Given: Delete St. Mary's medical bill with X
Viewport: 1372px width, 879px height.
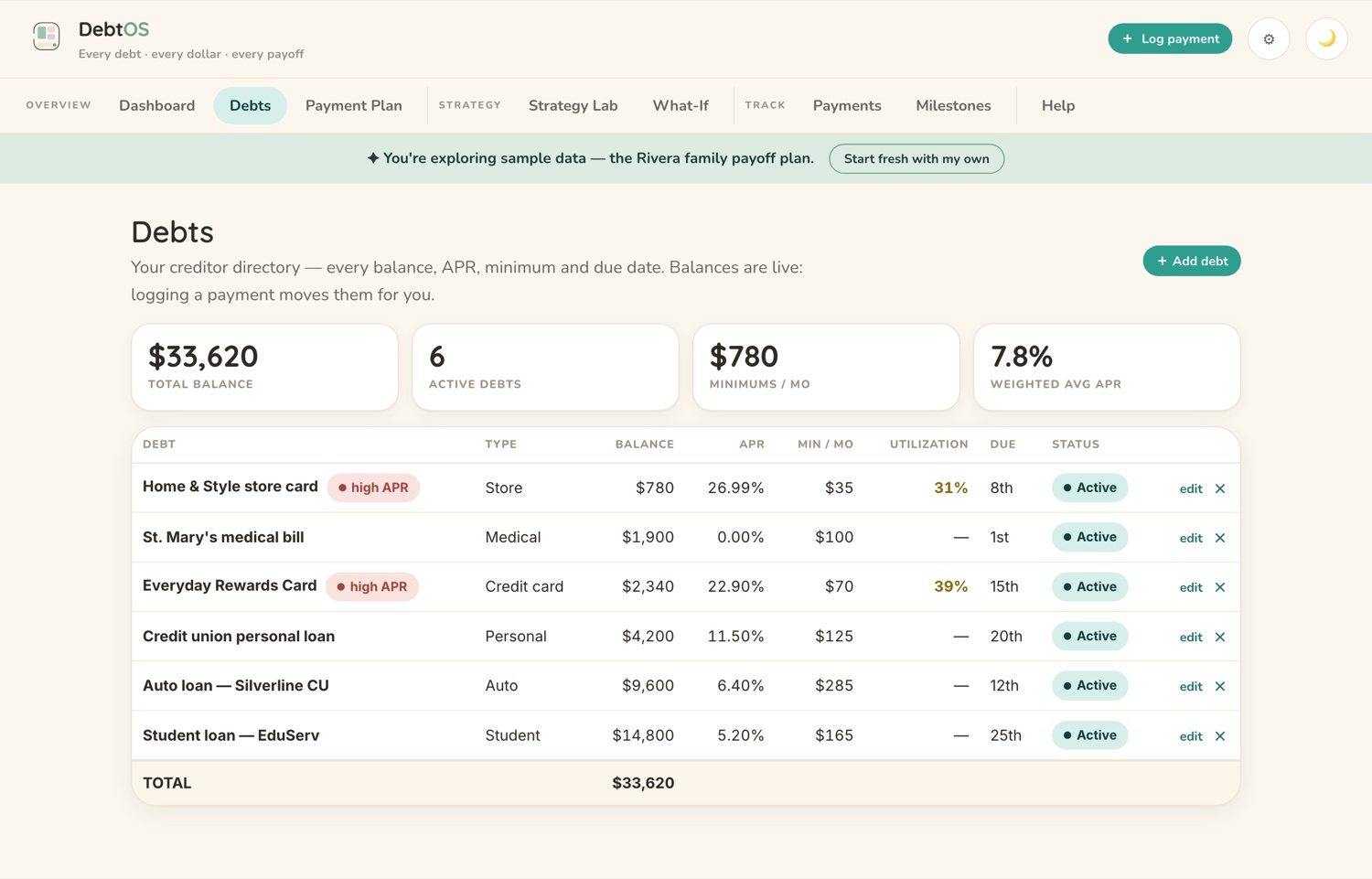Looking at the screenshot, I should pyautogui.click(x=1220, y=538).
